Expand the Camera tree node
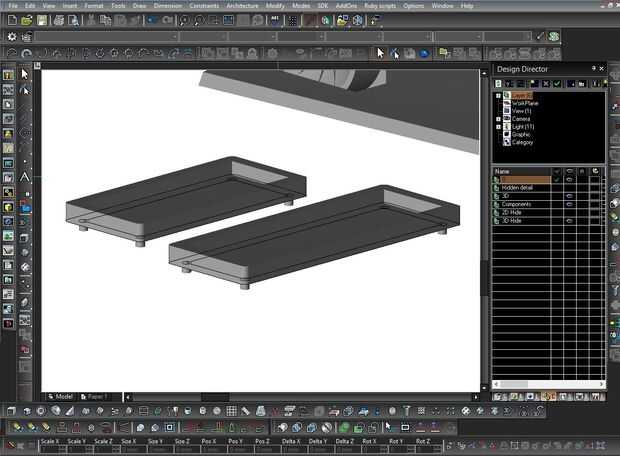 (498, 119)
